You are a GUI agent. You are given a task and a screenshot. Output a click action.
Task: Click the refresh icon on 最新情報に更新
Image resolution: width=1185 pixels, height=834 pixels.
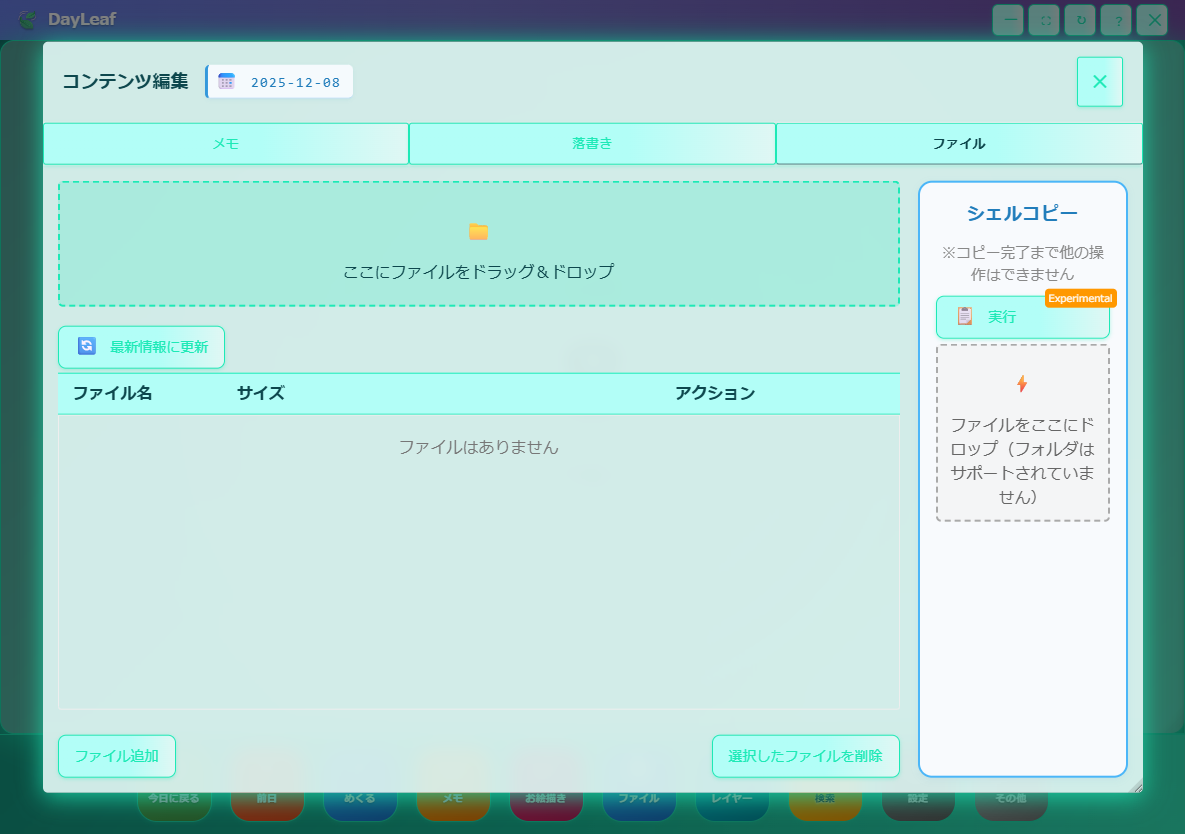tap(87, 346)
